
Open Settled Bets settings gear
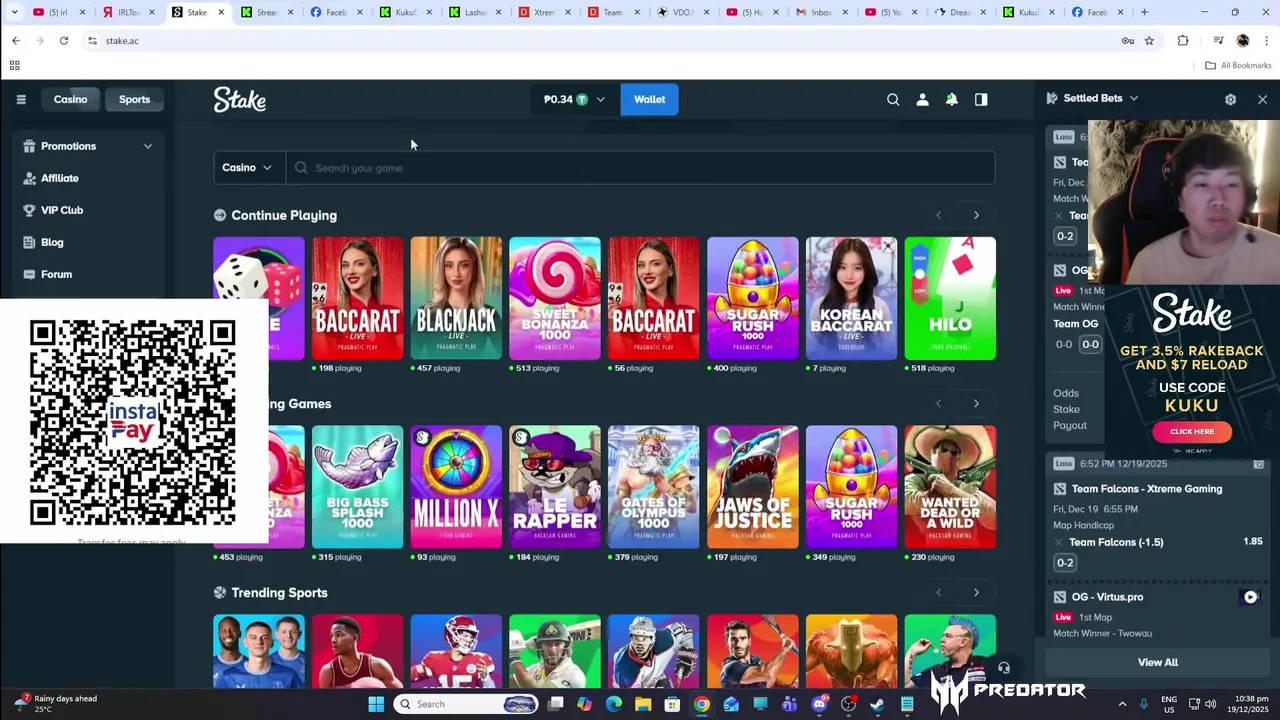1230,99
